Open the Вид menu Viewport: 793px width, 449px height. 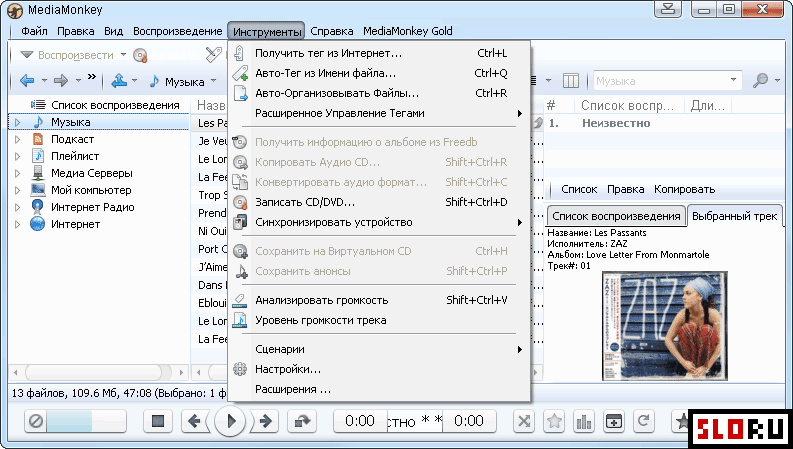coord(113,31)
